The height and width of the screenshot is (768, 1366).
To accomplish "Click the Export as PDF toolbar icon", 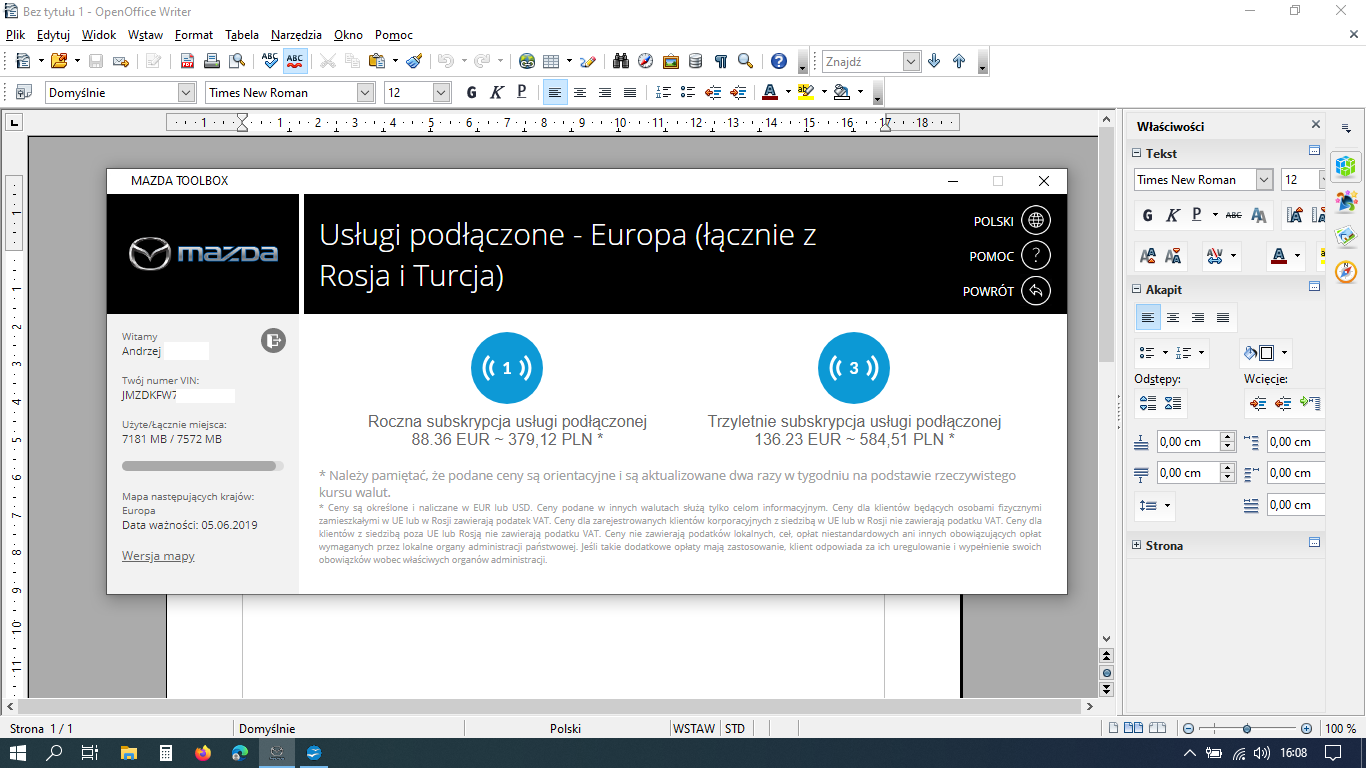I will point(187,61).
